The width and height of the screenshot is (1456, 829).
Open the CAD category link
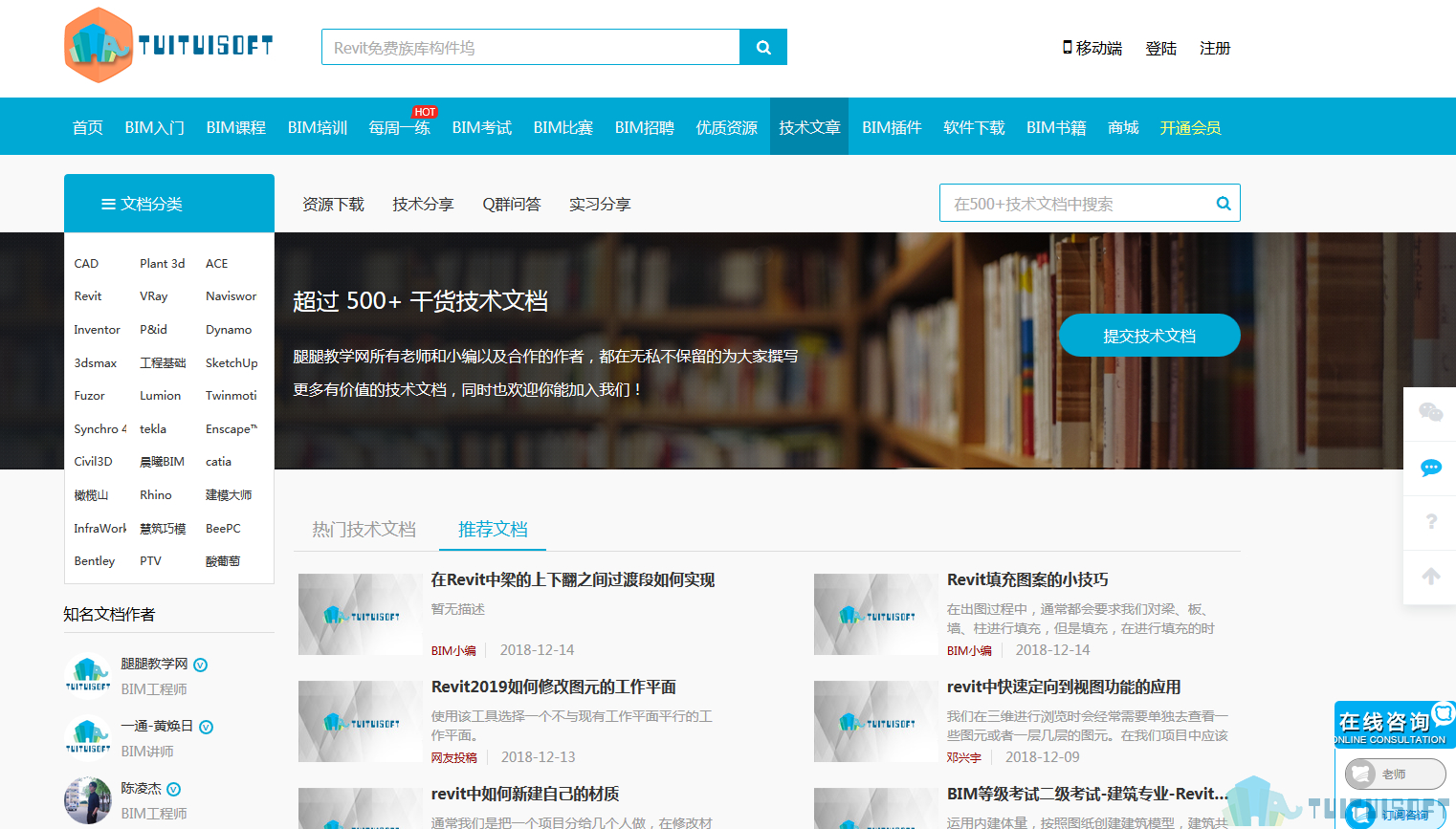pos(86,263)
